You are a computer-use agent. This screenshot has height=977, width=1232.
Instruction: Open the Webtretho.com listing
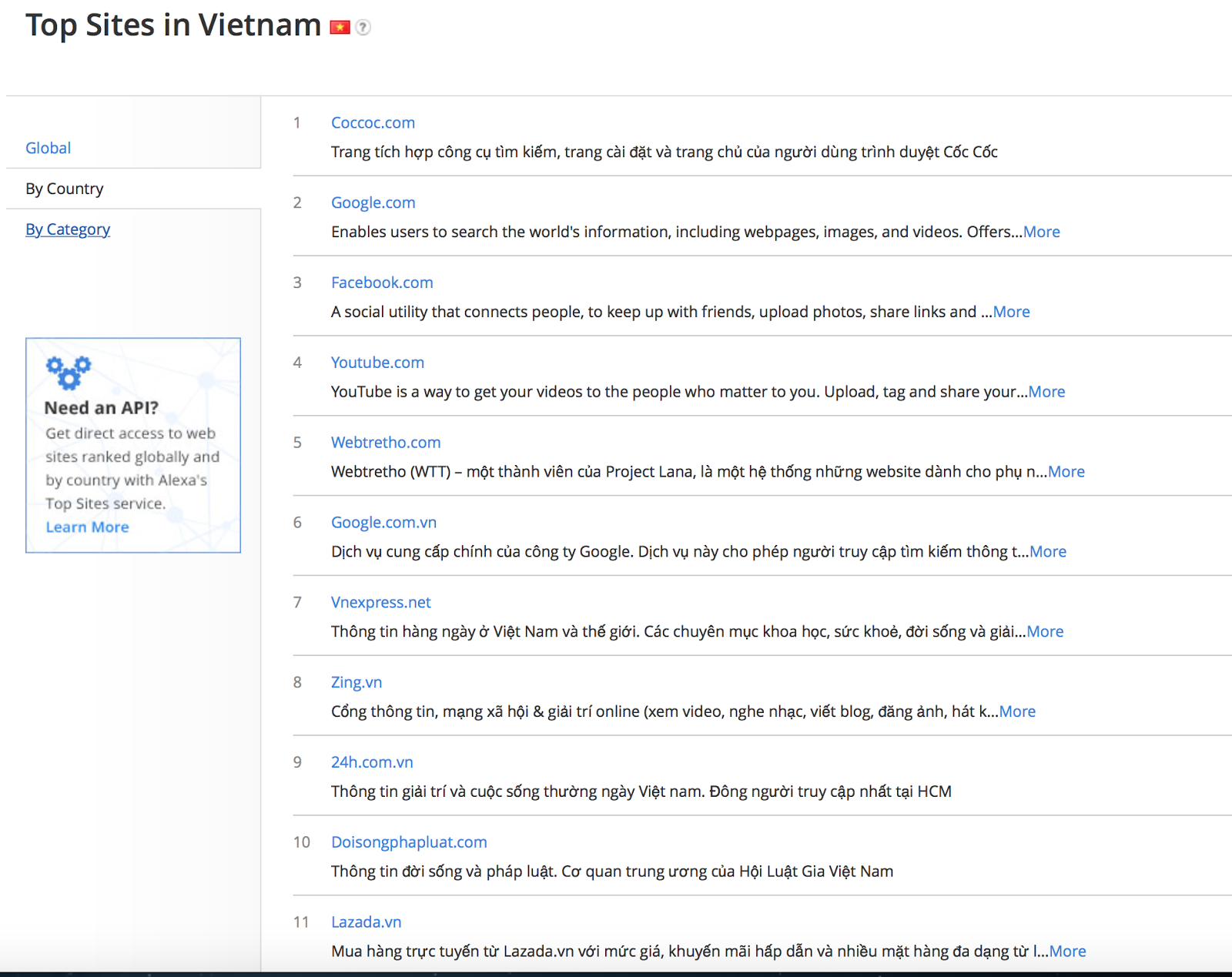tap(386, 443)
